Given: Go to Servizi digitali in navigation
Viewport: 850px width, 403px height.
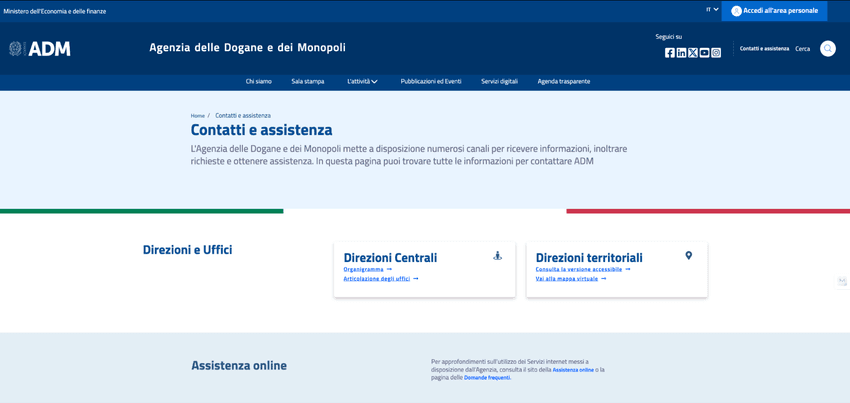Looking at the screenshot, I should 499,81.
